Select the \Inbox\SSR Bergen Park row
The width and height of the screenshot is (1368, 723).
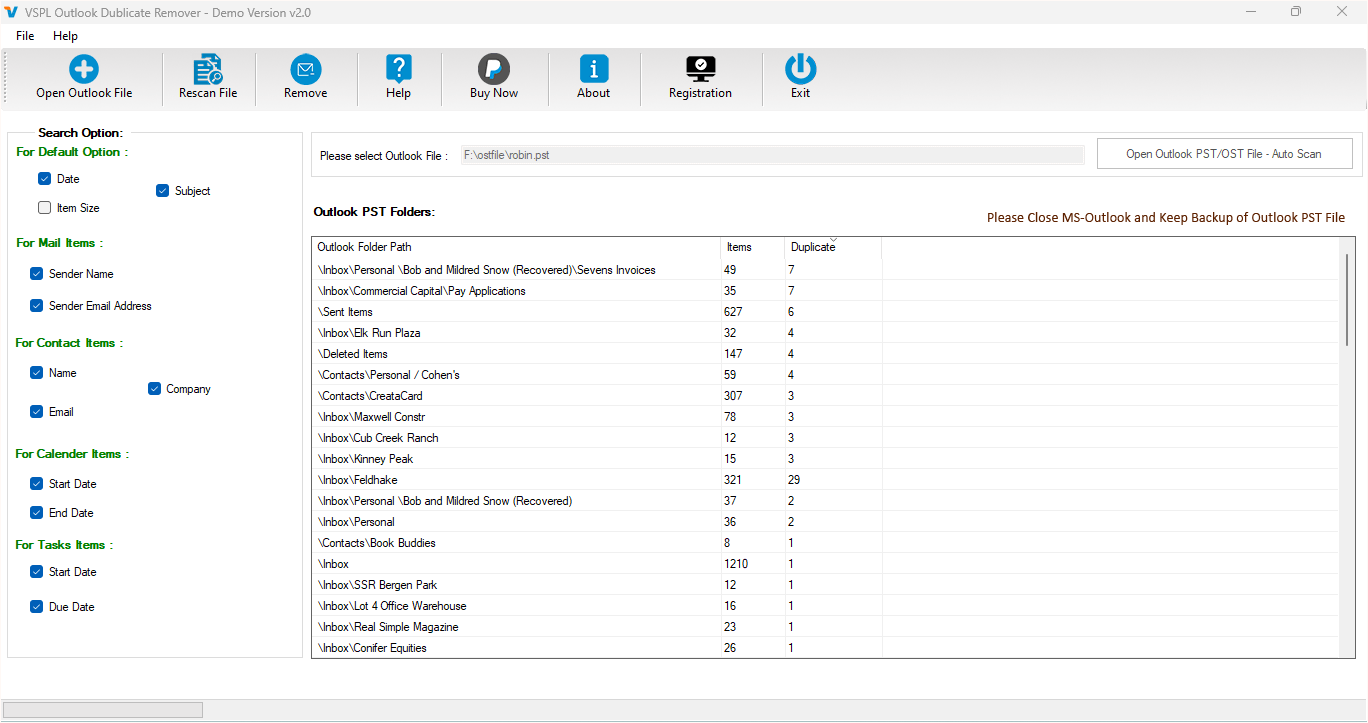point(826,585)
